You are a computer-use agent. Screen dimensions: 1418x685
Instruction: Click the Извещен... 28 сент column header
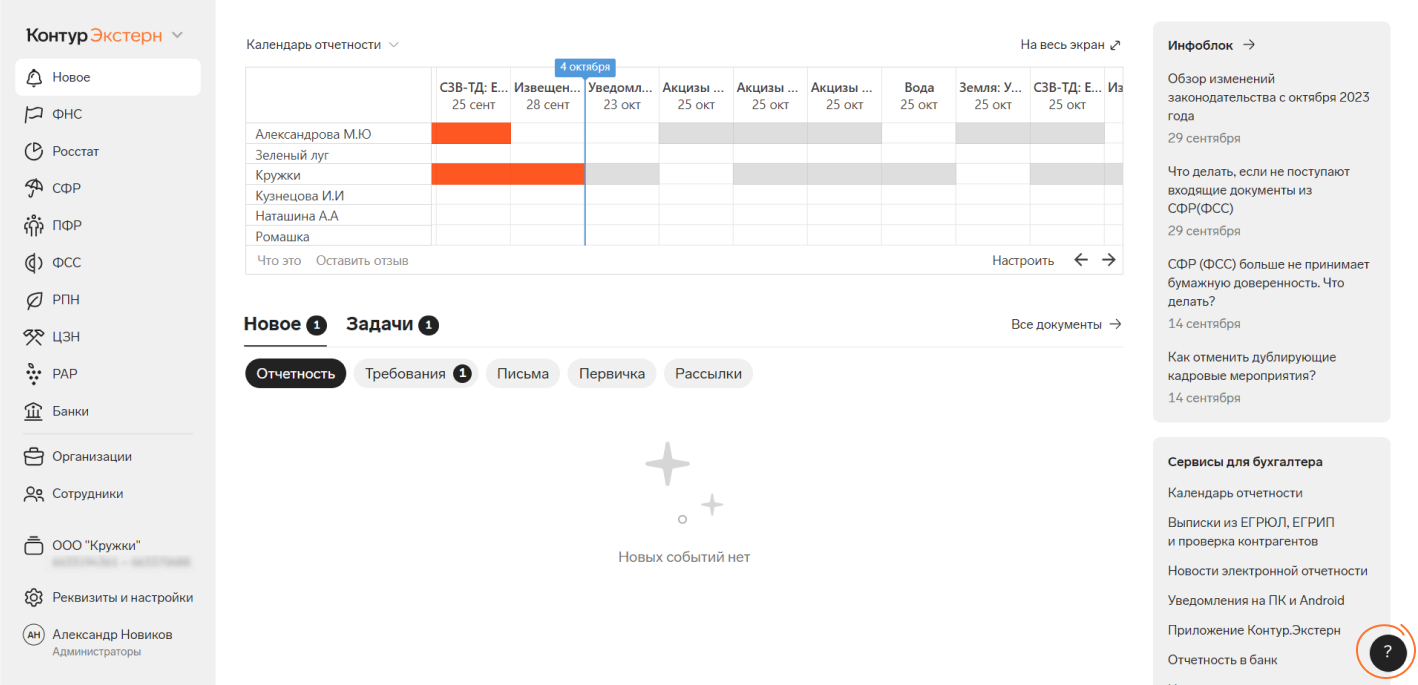pos(547,96)
